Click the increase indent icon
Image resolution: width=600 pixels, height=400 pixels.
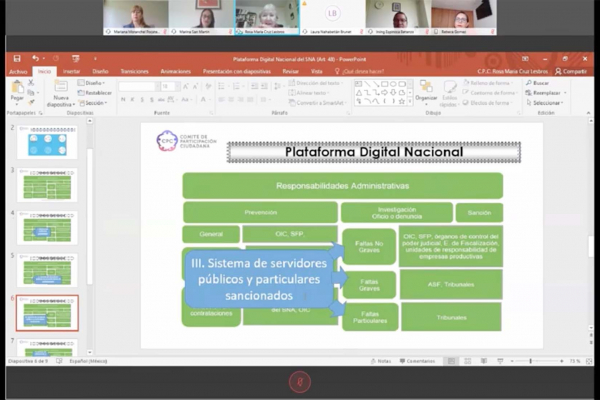(x=264, y=87)
